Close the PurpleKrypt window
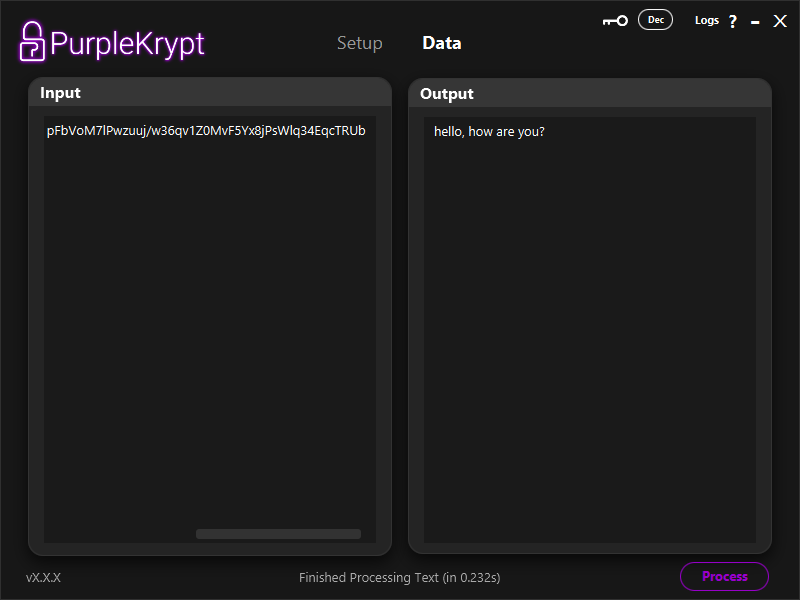800x600 pixels. (780, 21)
